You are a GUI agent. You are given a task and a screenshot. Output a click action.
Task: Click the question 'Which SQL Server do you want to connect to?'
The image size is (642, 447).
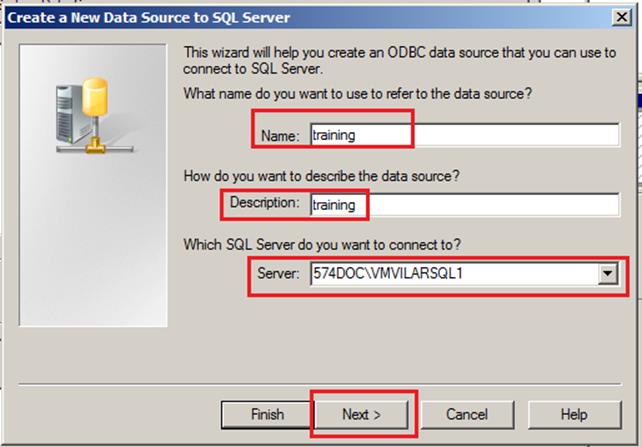point(322,245)
